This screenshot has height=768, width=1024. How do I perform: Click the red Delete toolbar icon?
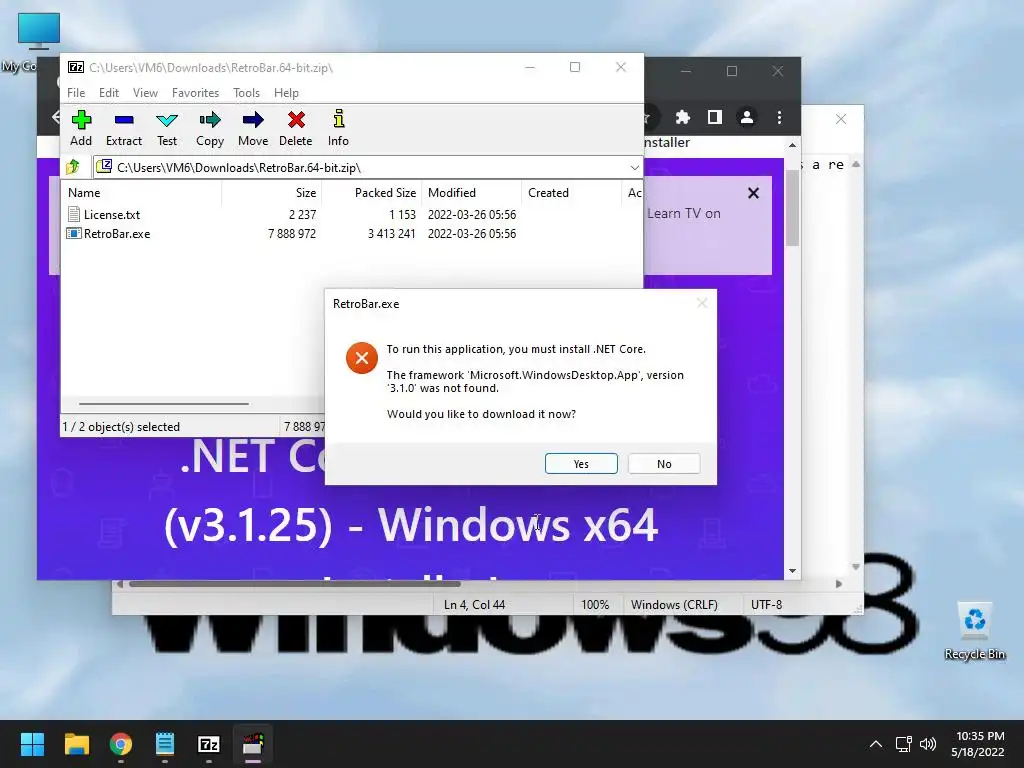[296, 128]
